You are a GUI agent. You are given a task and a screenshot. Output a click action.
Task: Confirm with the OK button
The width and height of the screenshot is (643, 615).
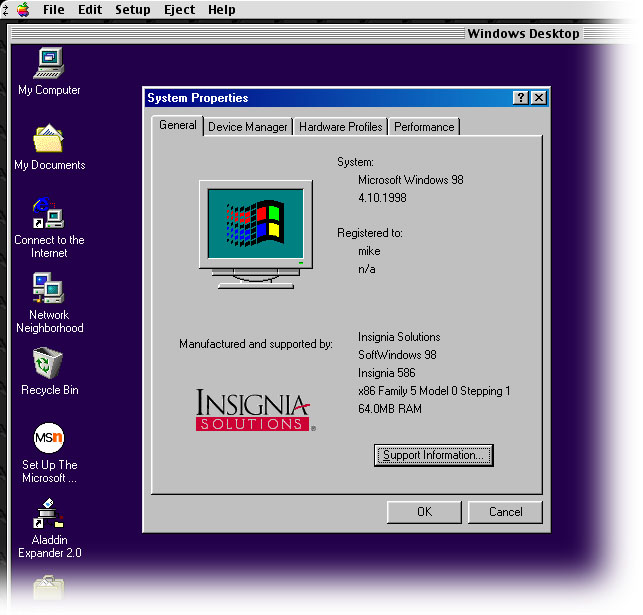point(424,512)
